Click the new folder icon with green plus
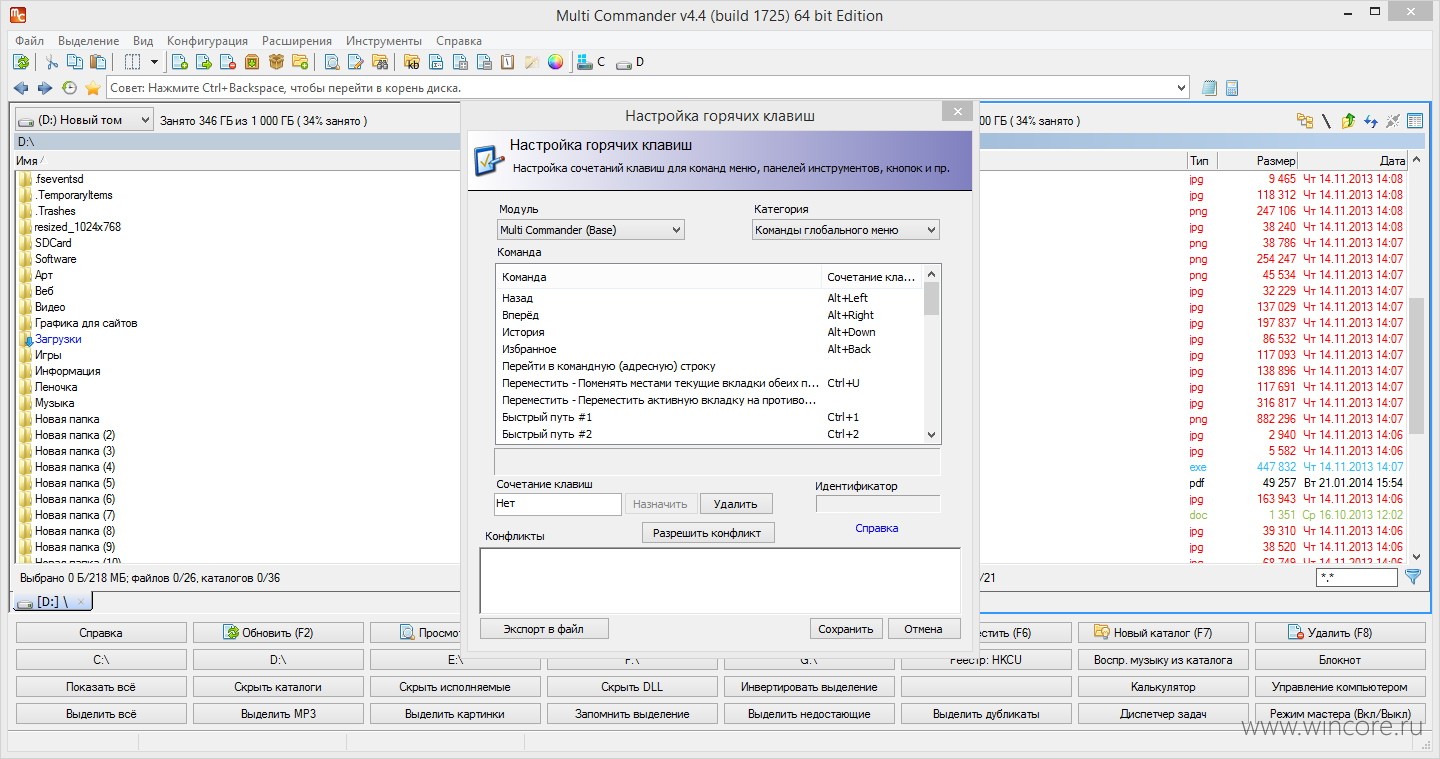The image size is (1440, 759). point(300,62)
